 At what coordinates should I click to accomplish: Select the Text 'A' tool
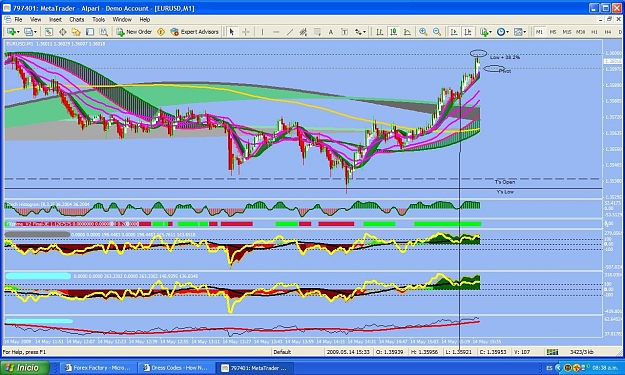(331, 32)
